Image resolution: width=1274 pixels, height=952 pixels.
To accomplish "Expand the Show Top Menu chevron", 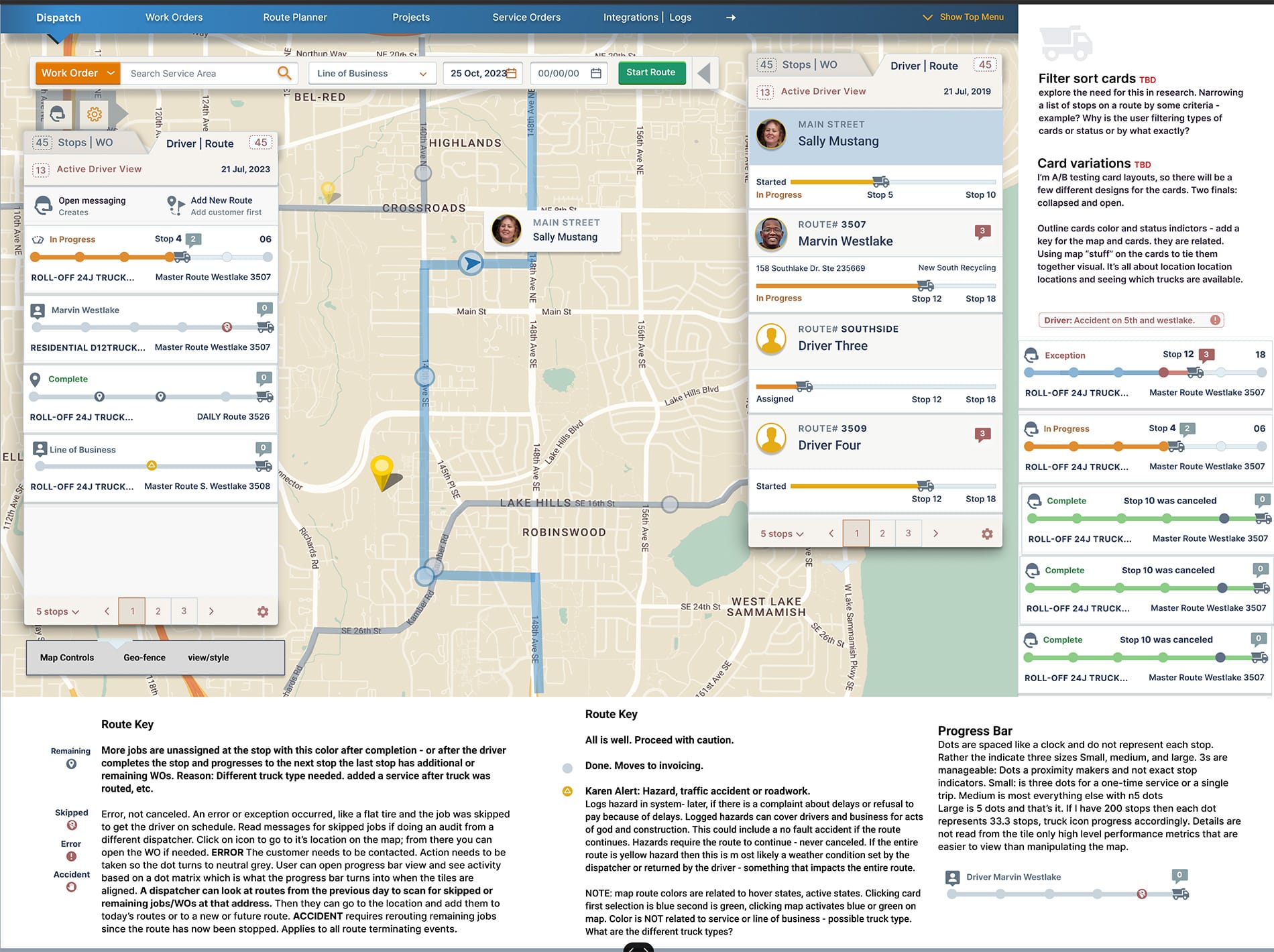I will [927, 17].
